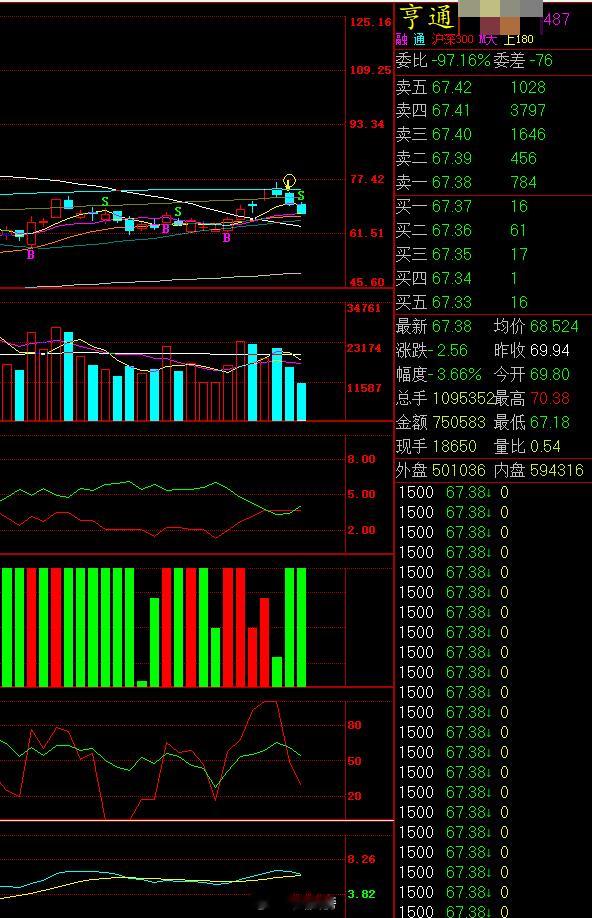Select the 卖四 67.41 ask row

coord(471,111)
